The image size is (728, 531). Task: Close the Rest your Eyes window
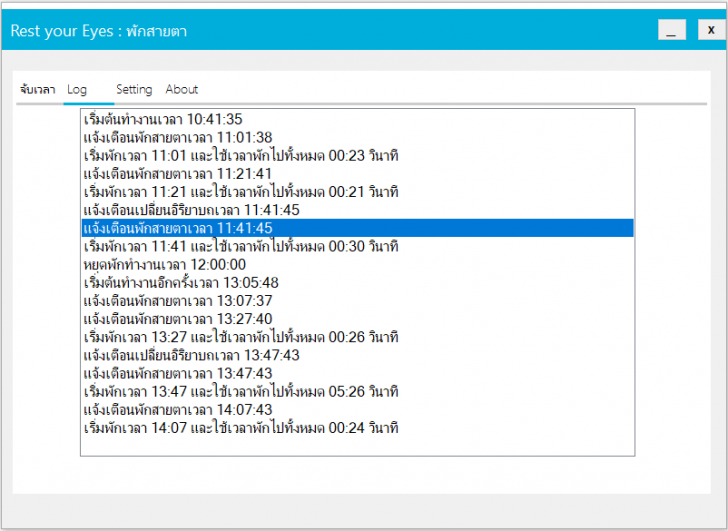(711, 30)
